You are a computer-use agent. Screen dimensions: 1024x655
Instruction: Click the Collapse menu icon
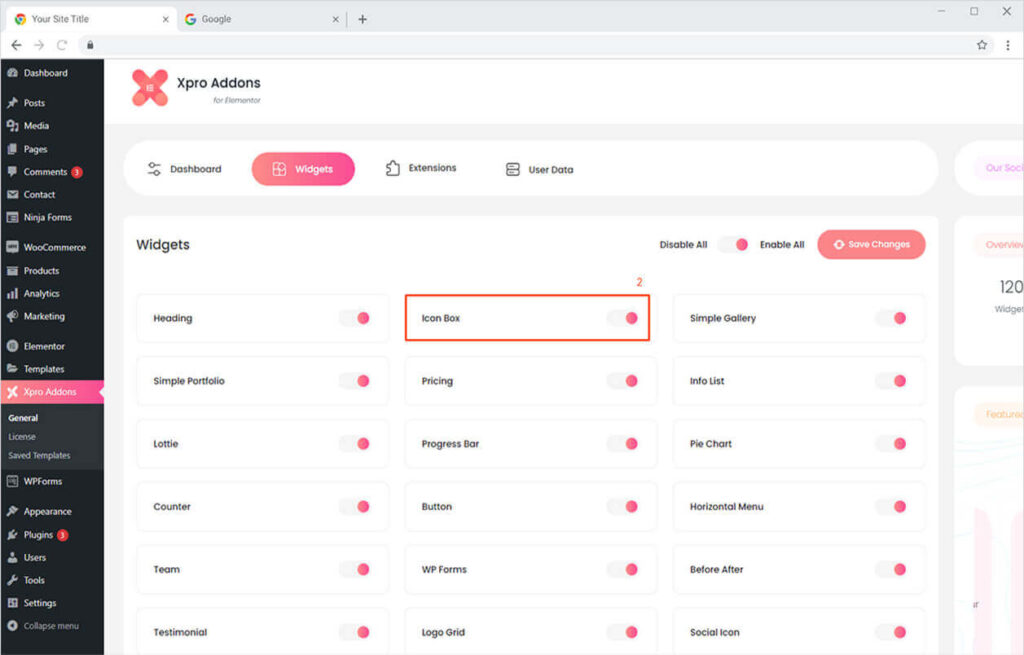pyautogui.click(x=13, y=626)
